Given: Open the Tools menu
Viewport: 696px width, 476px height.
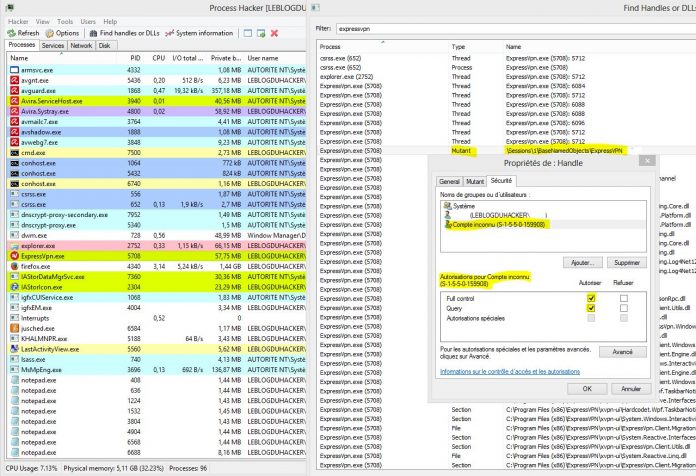Looking at the screenshot, I should 65,21.
